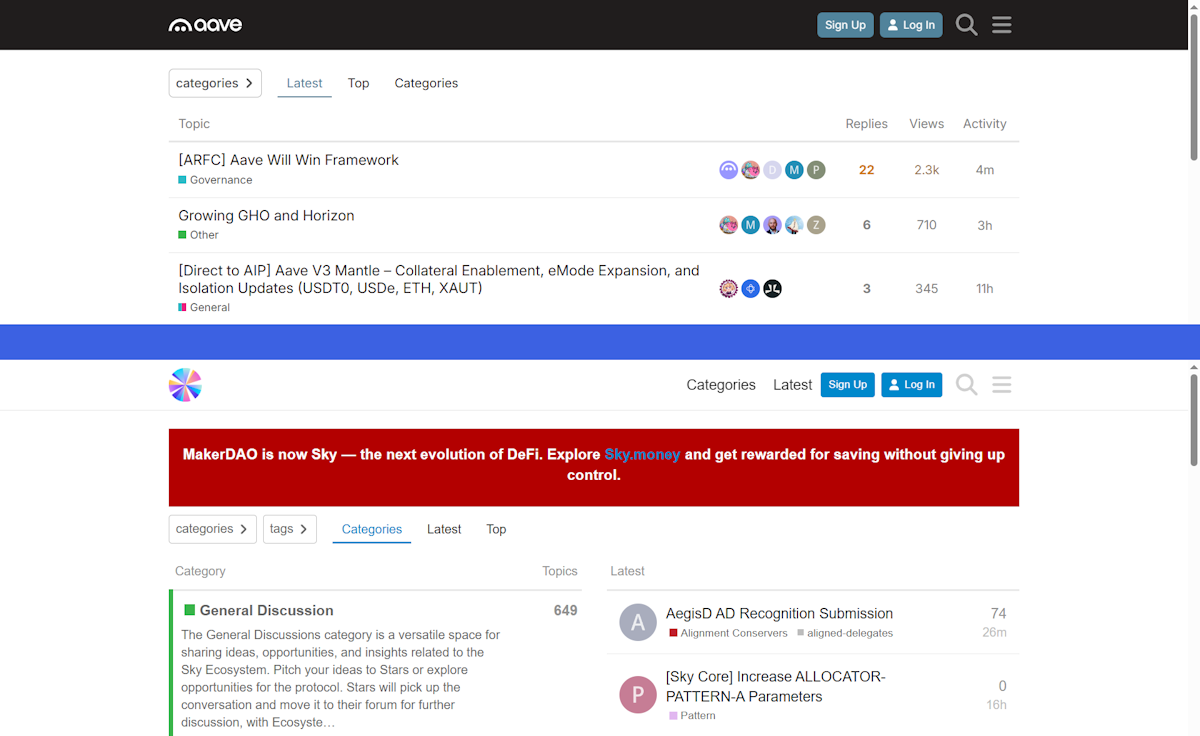Open the blue diamond avatar on Mantle topic

click(x=751, y=289)
